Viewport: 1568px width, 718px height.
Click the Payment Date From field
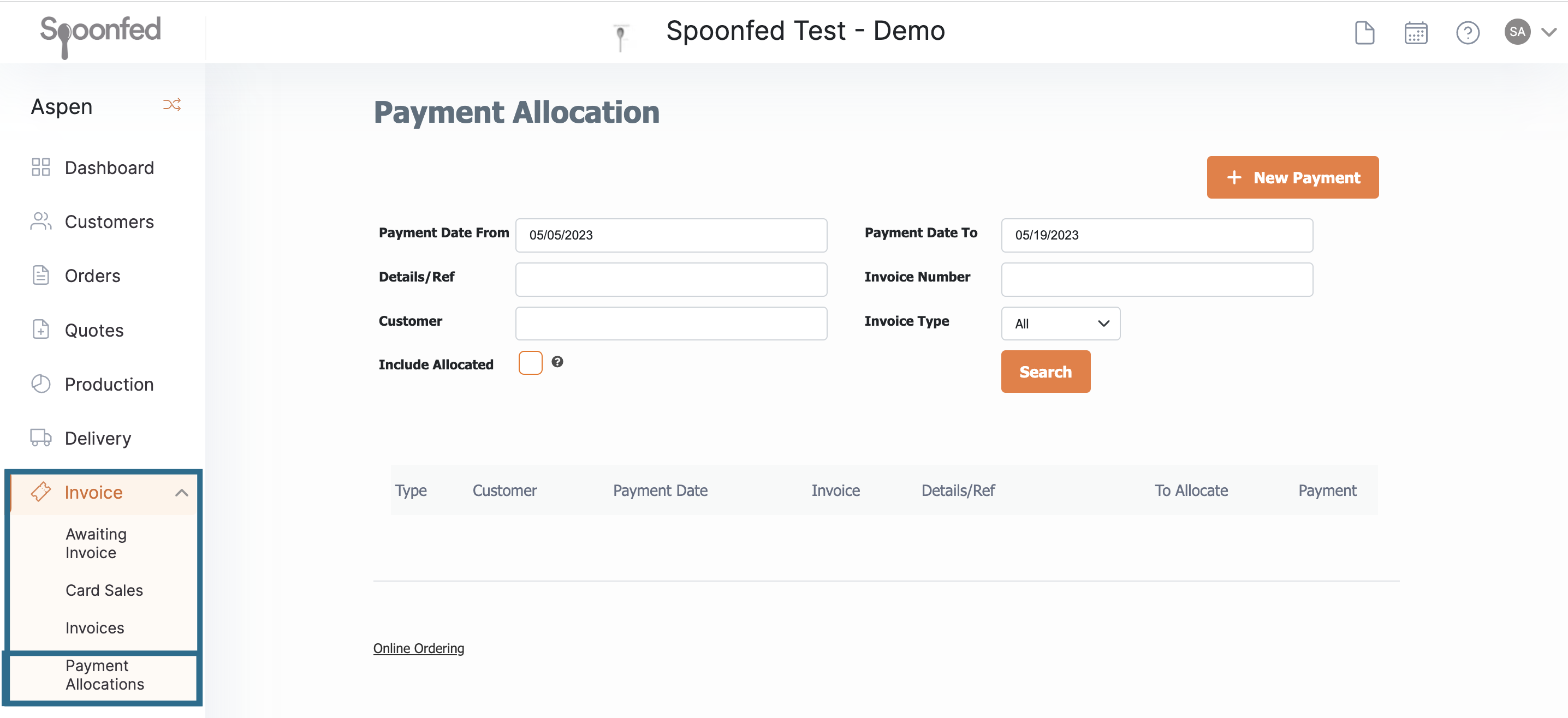(x=671, y=236)
